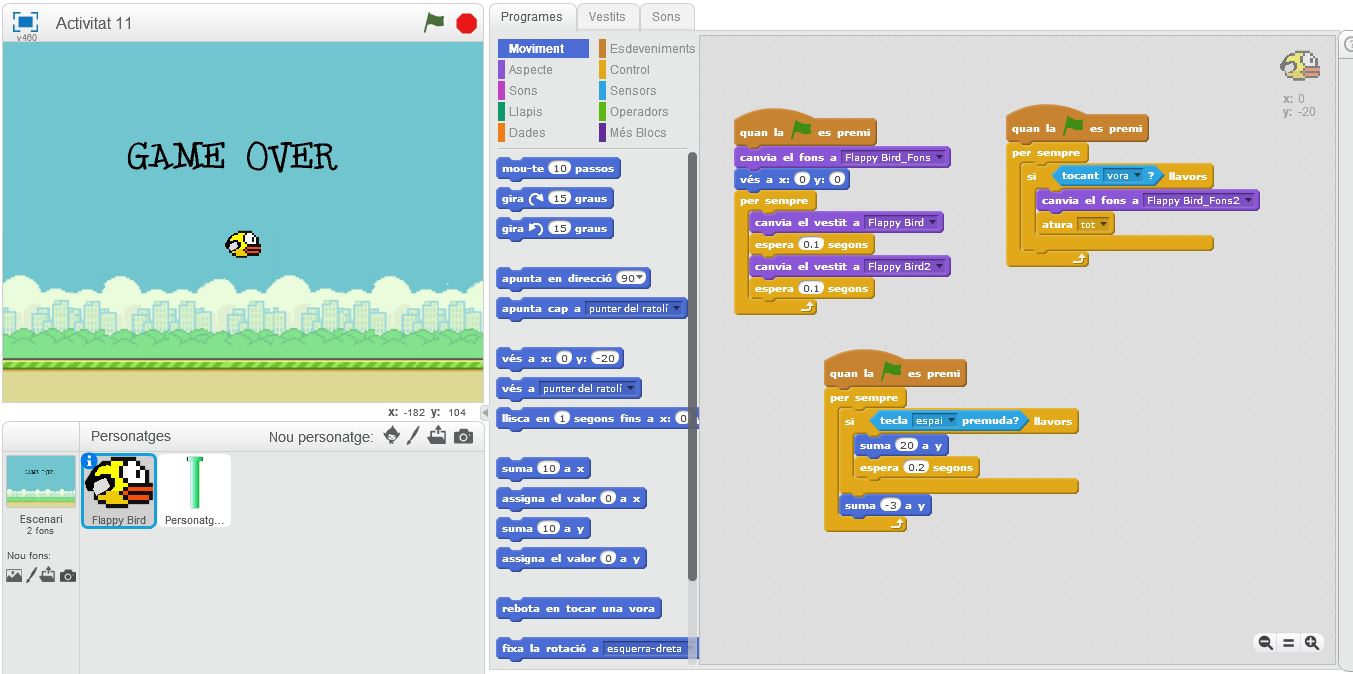Upload a backdrop from file
This screenshot has height=674, width=1353.
(x=48, y=575)
